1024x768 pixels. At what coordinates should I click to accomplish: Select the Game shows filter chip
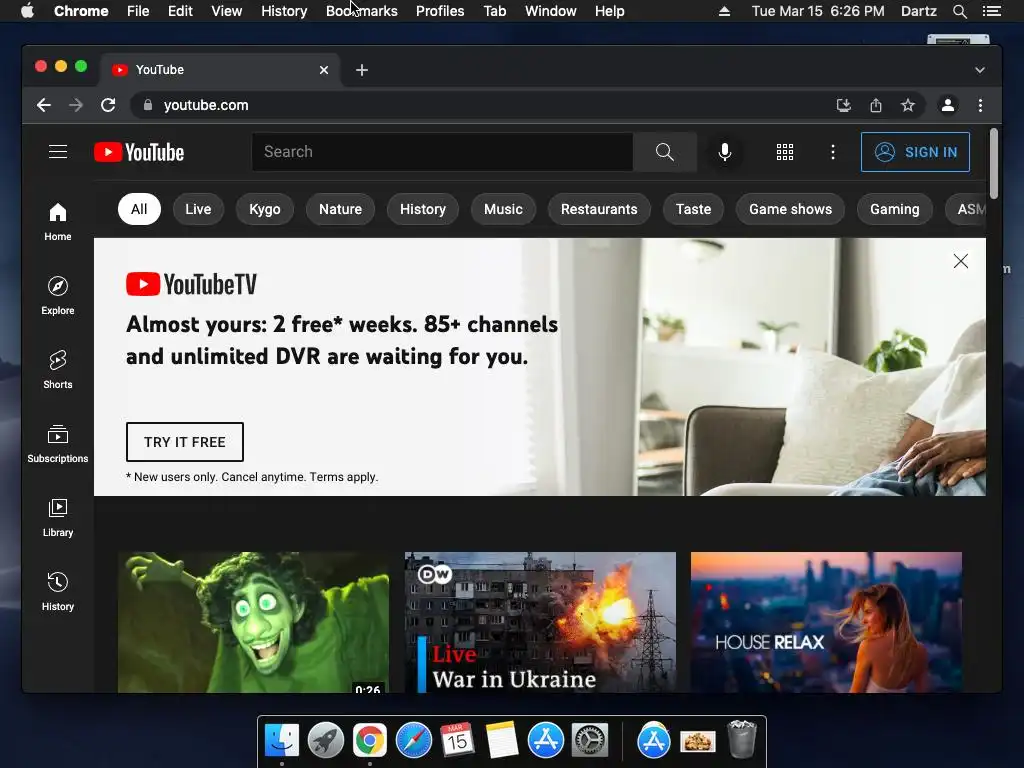[x=790, y=209]
